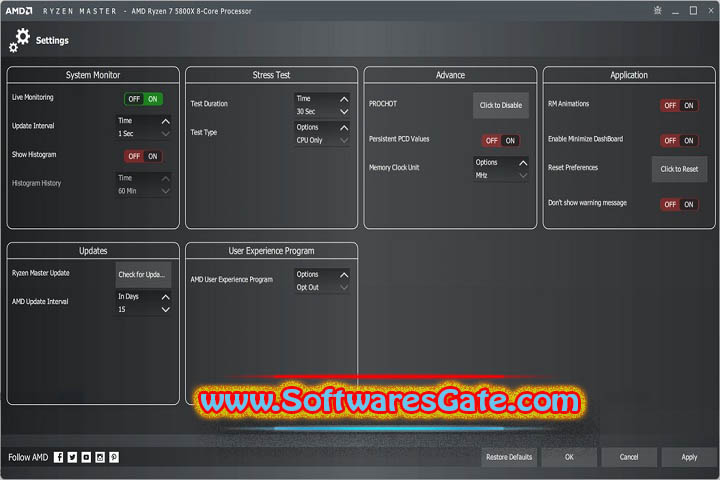
Task: Click the Stress Test panel header
Action: tap(271, 75)
